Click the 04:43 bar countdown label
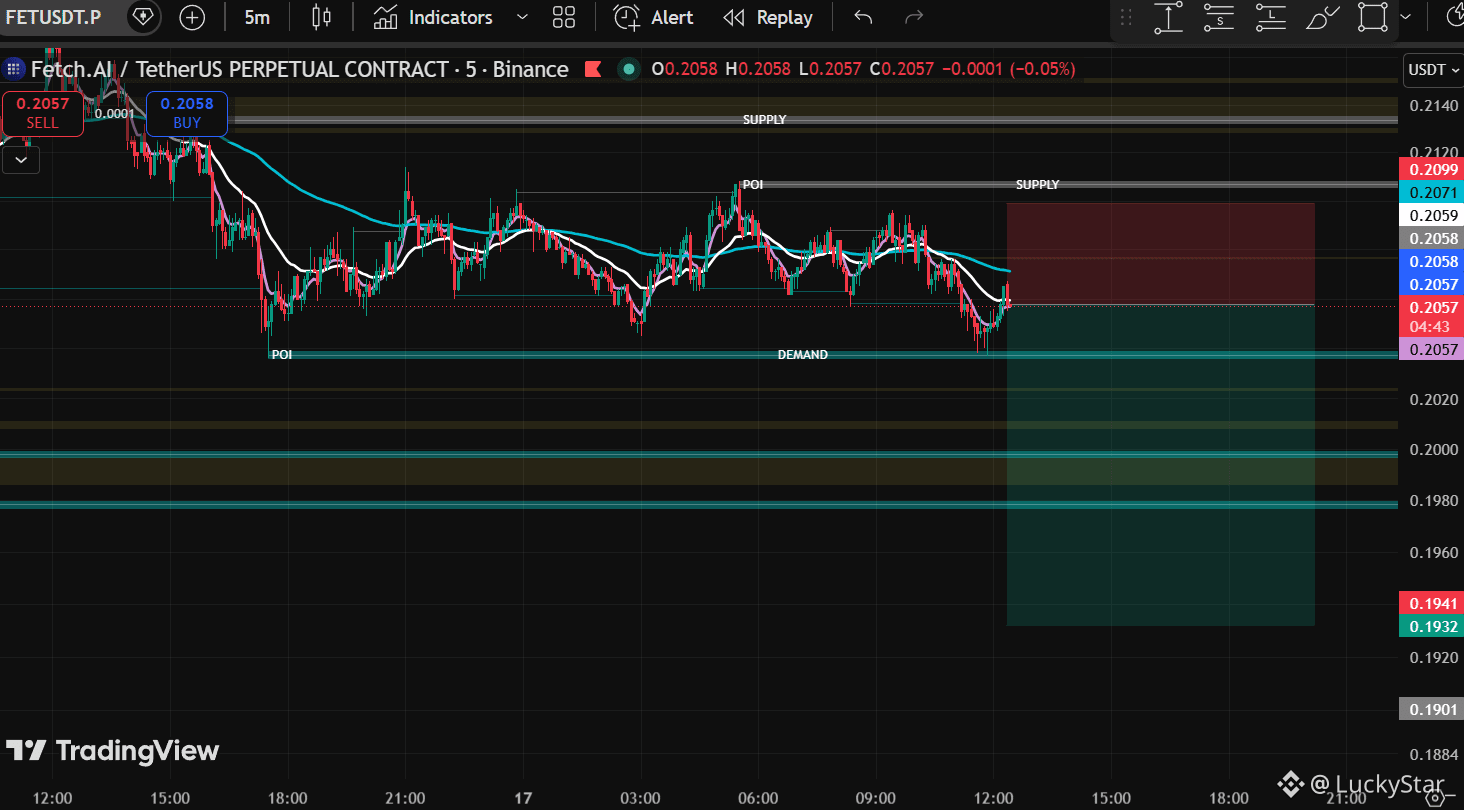The height and width of the screenshot is (810, 1464). [x=1429, y=327]
